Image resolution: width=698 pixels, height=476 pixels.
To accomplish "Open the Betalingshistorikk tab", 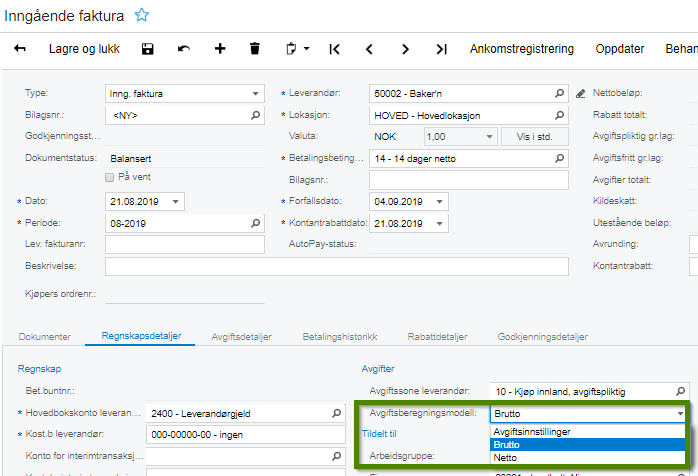I will [340, 337].
